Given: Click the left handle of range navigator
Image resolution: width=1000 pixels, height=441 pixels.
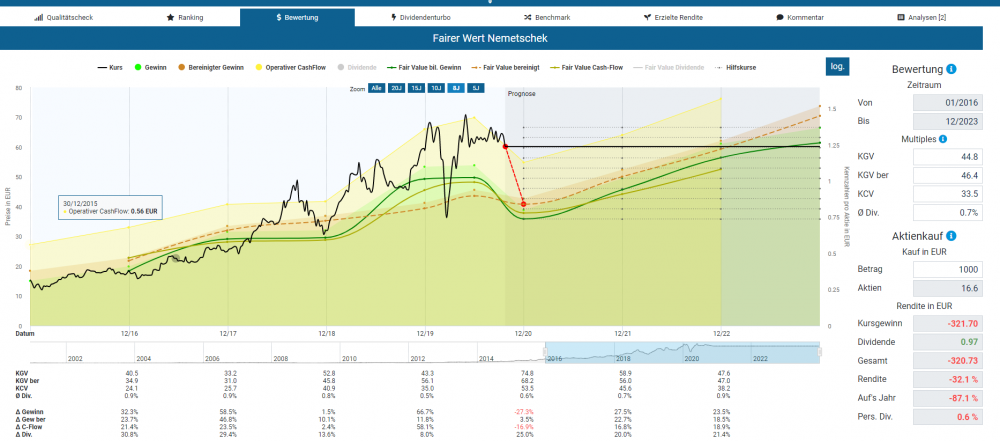Looking at the screenshot, I should point(545,352).
